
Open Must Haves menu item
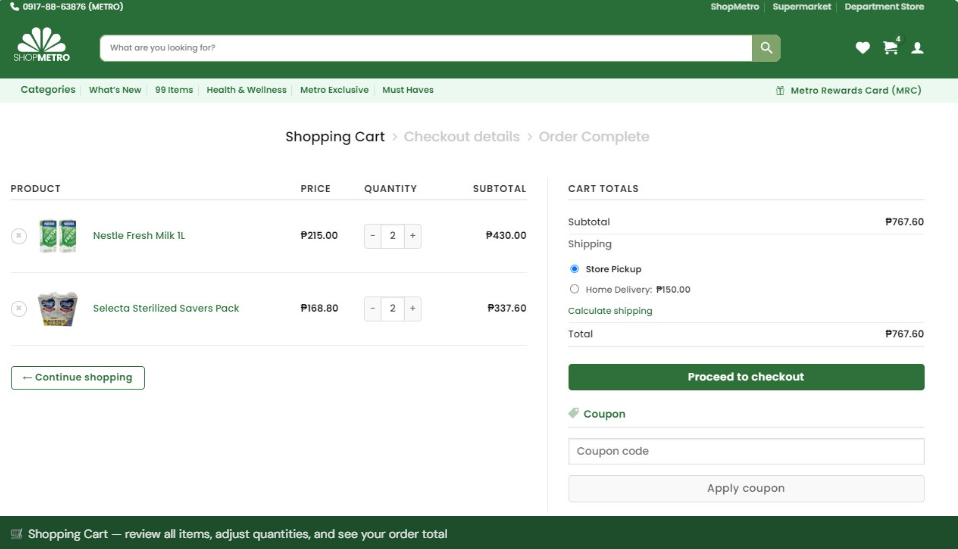pos(408,90)
